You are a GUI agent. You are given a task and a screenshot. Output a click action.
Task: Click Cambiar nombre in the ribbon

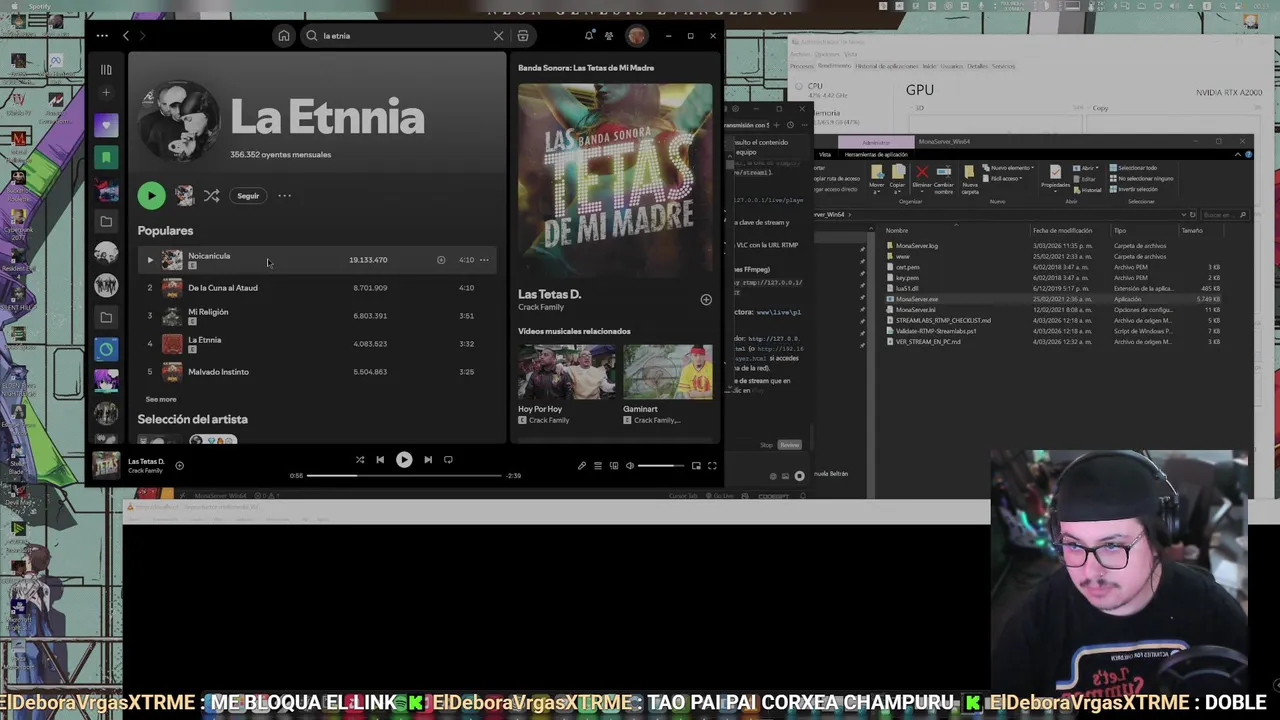point(944,179)
